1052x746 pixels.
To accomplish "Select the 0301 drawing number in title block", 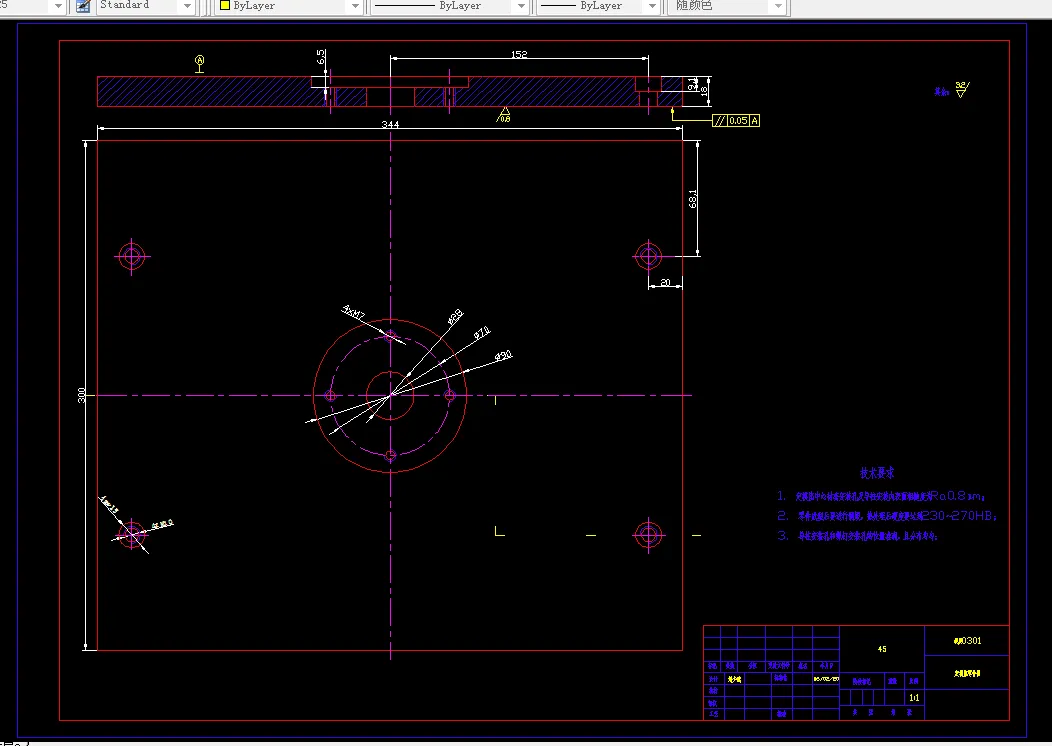I will [967, 641].
